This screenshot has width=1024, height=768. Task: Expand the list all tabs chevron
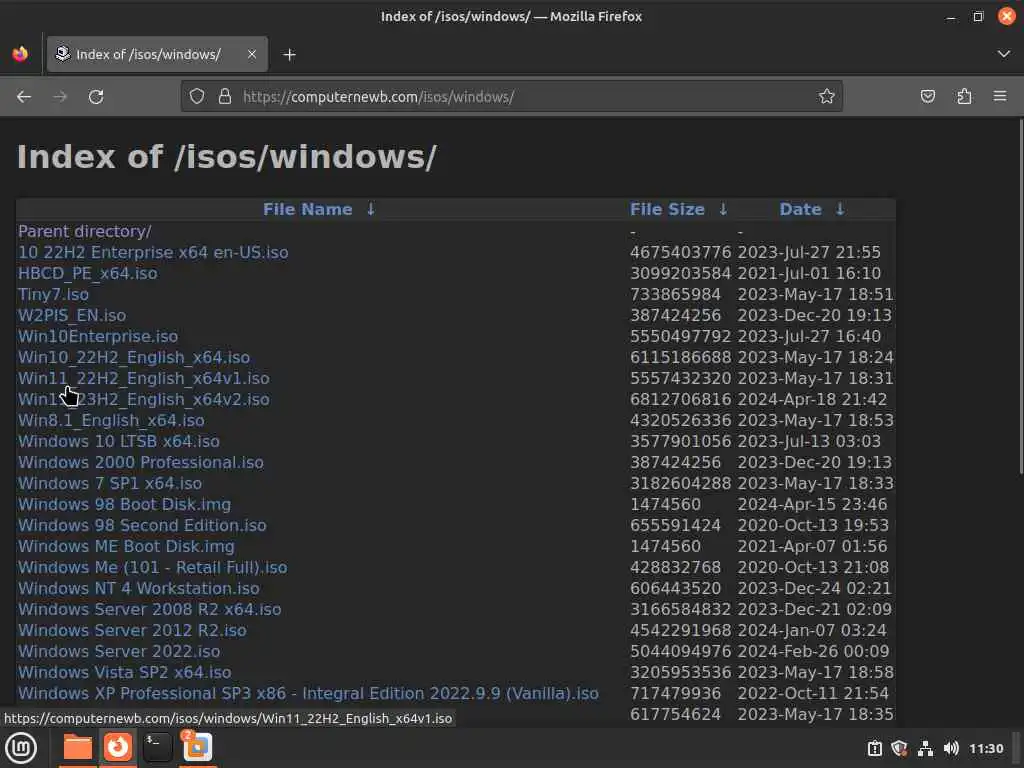click(x=1004, y=54)
